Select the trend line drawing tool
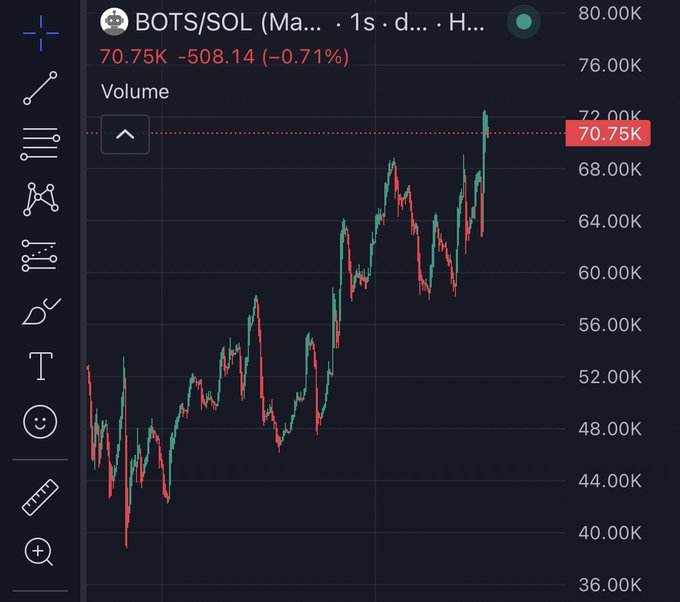The height and width of the screenshot is (602, 680). coord(40,88)
